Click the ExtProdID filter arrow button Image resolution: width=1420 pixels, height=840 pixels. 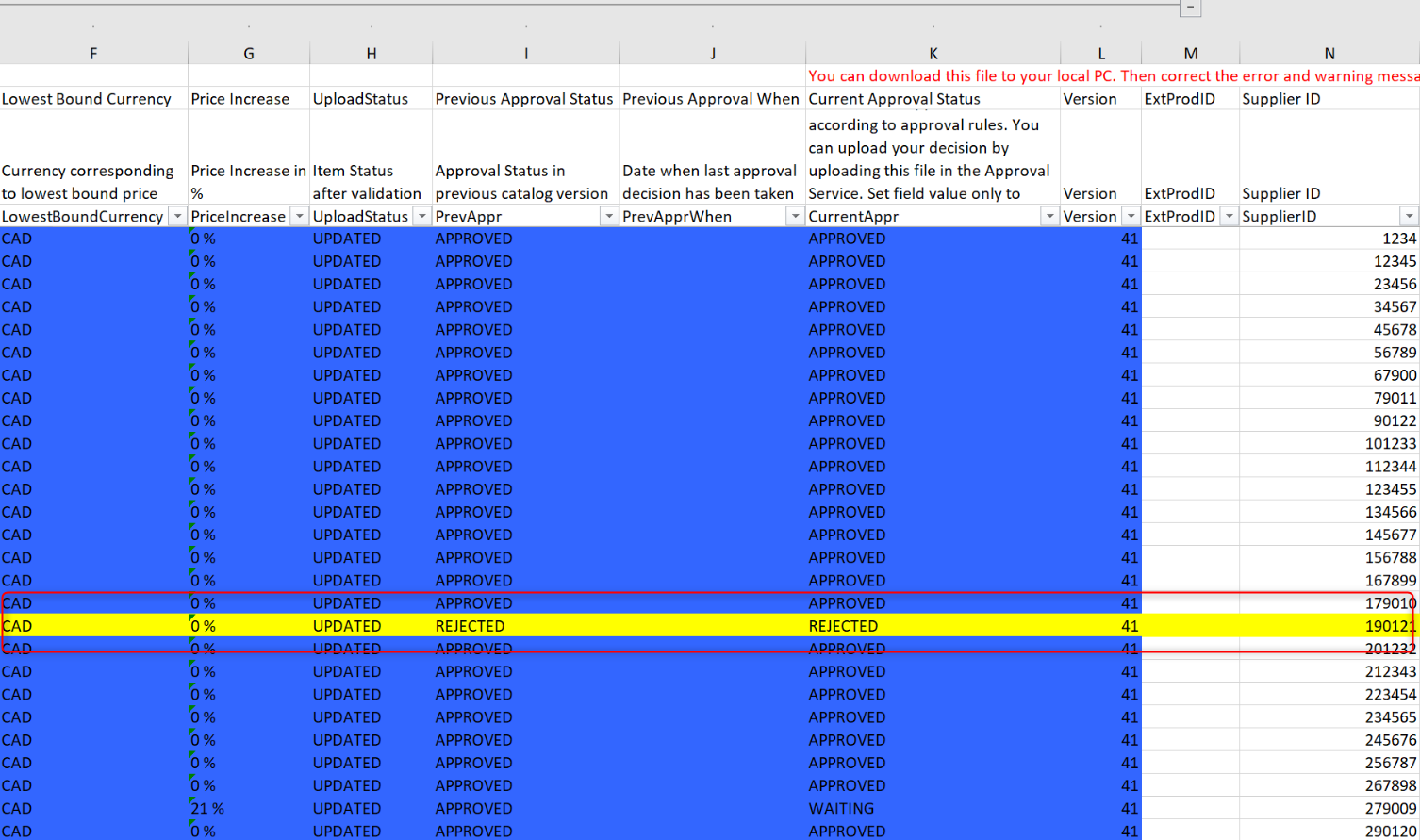click(x=1228, y=217)
